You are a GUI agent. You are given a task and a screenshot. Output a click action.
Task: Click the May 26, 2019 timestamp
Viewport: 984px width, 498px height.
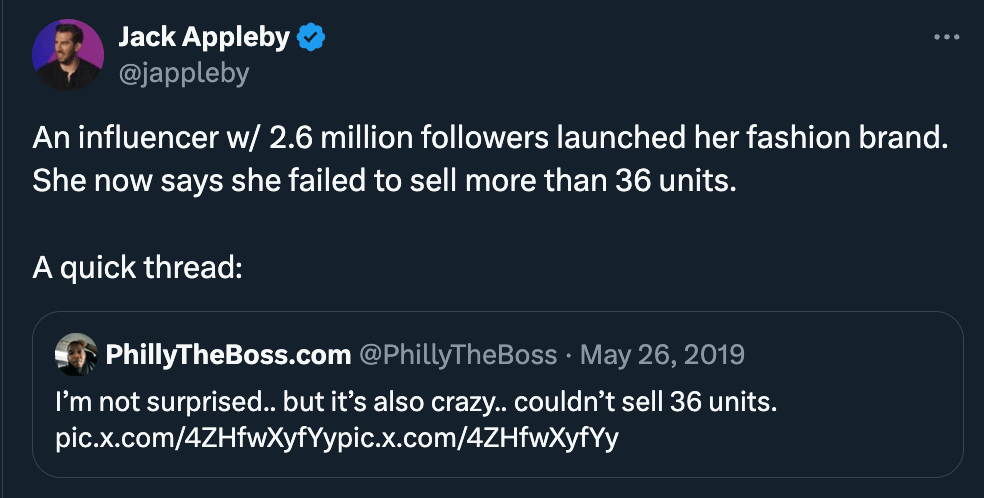(x=661, y=355)
